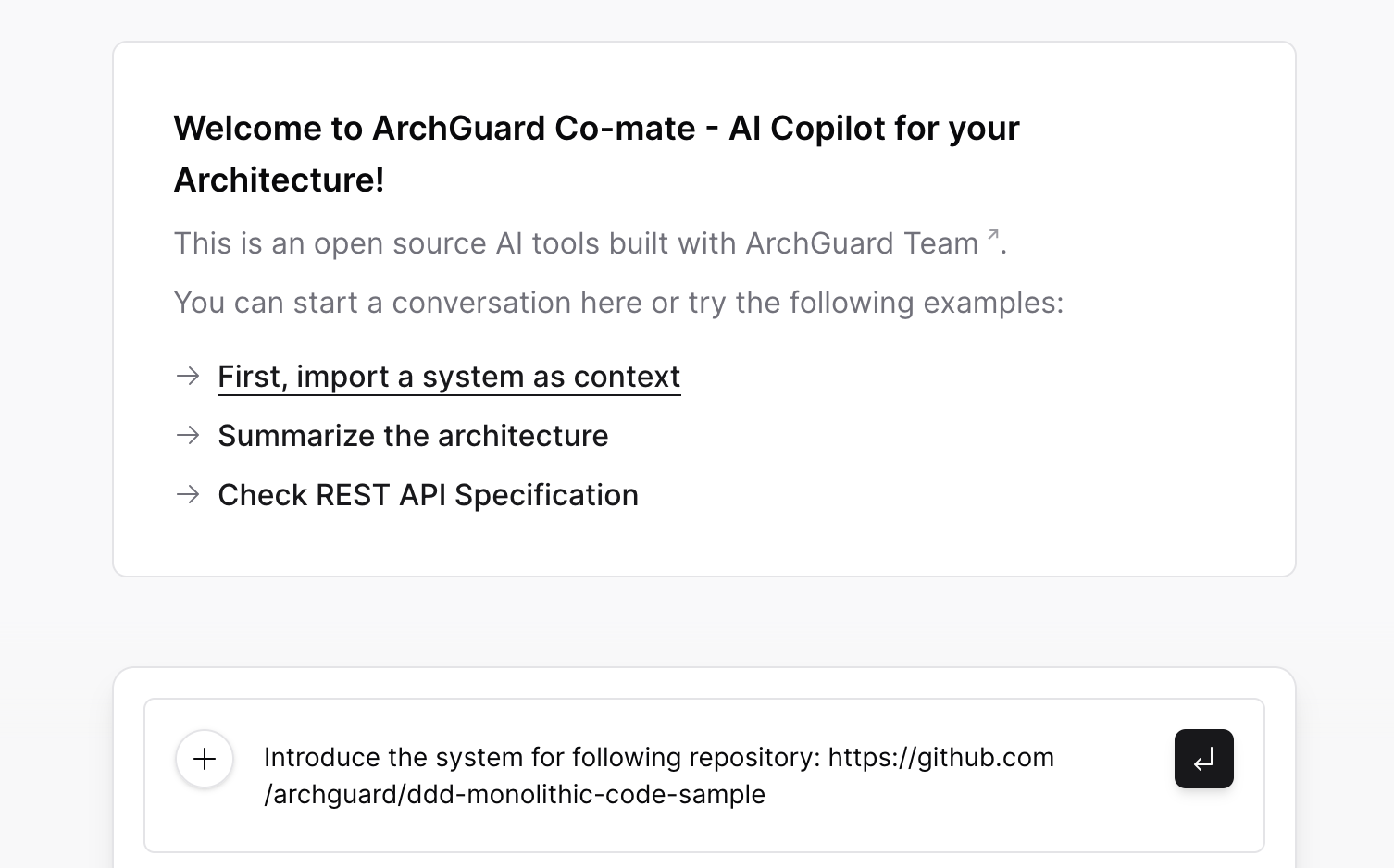Image resolution: width=1394 pixels, height=868 pixels.
Task: Click the arrow icon beside "Summarize the architecture"
Action: coord(188,435)
